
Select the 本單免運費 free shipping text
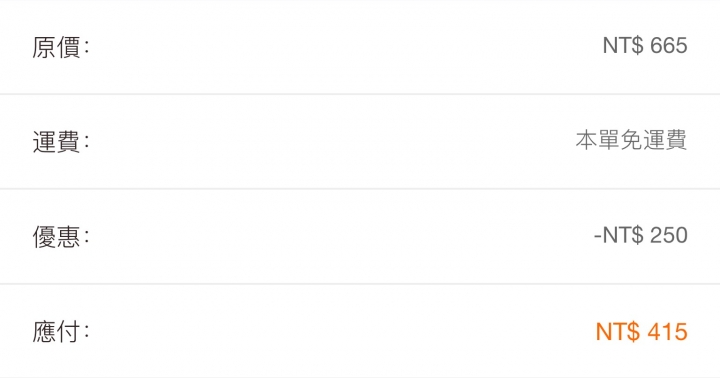(631, 140)
